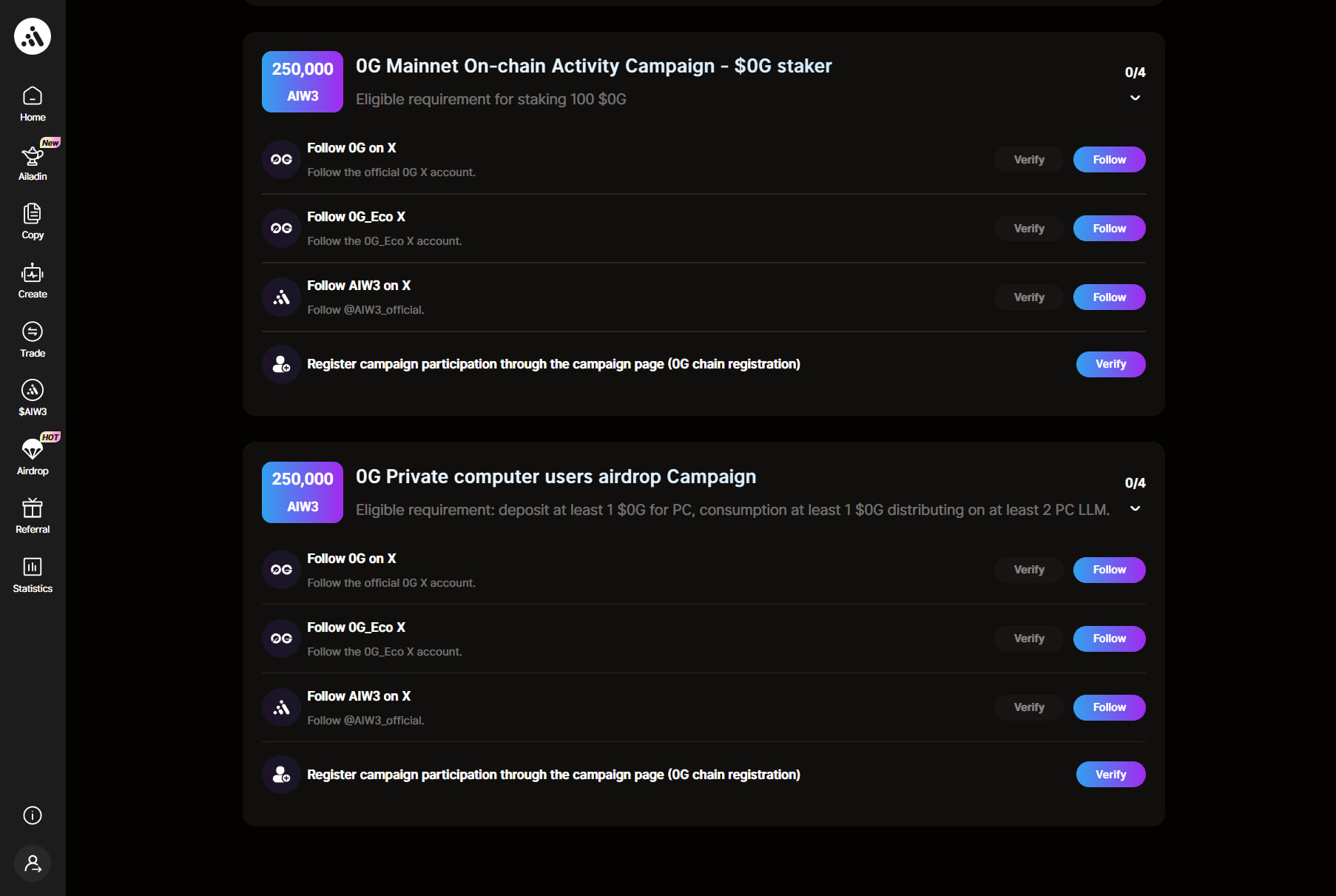Follow AIW3 on X in Private computer campaign
Viewport: 1336px width, 896px height.
point(1109,707)
